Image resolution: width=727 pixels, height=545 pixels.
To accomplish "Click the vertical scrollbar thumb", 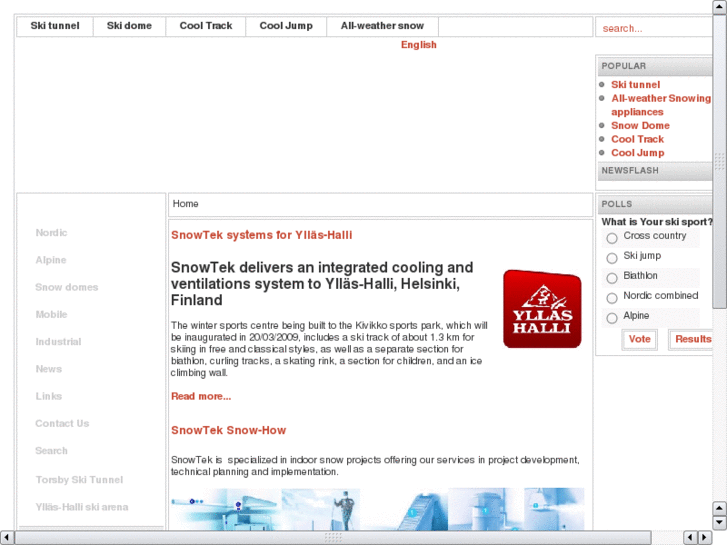I will pyautogui.click(x=720, y=161).
